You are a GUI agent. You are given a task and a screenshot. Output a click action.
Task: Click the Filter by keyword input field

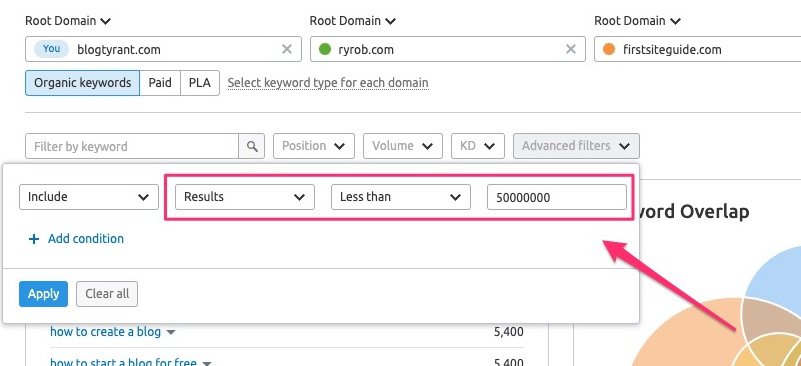[132, 146]
